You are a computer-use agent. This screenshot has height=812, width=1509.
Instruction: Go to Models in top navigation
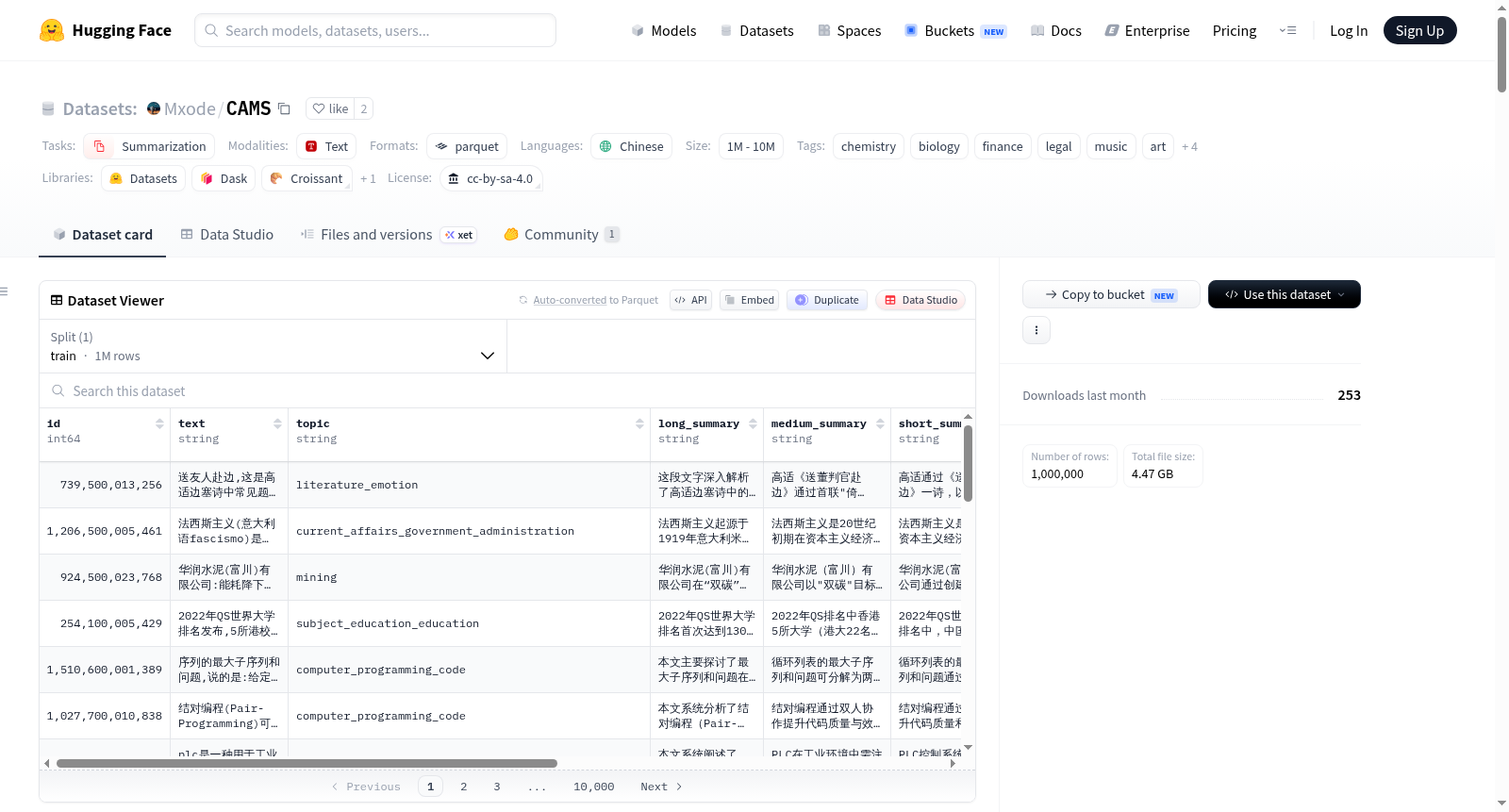(x=664, y=30)
